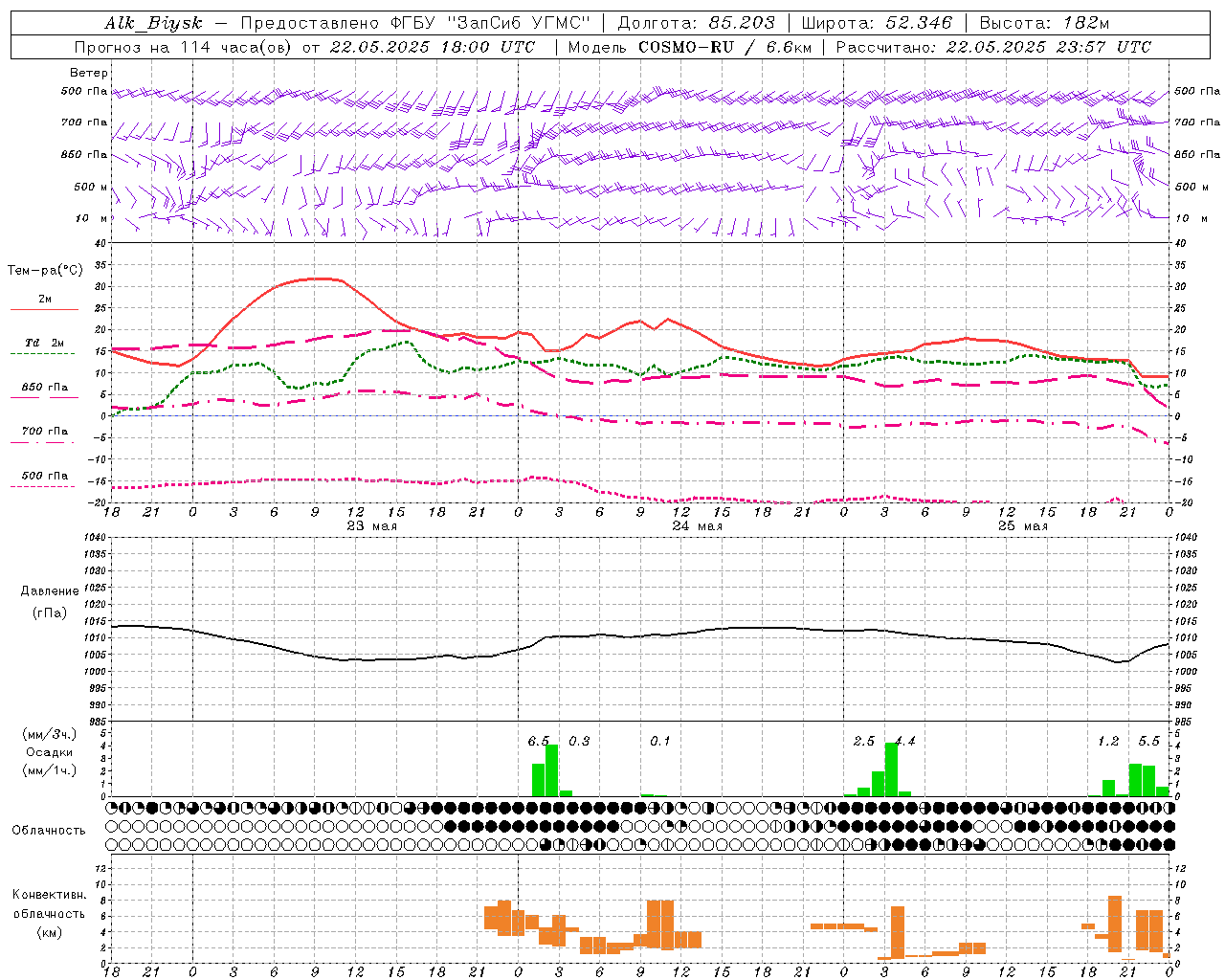Click the 4.4 precipitation total value
This screenshot has width=1225, height=980.
point(904,741)
